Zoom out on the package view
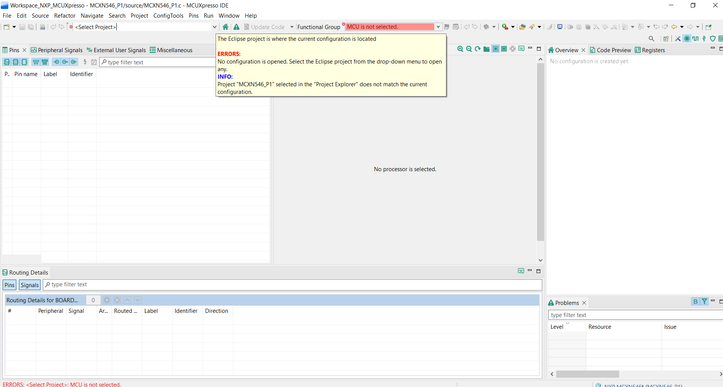Image resolution: width=723 pixels, height=387 pixels. (x=469, y=49)
